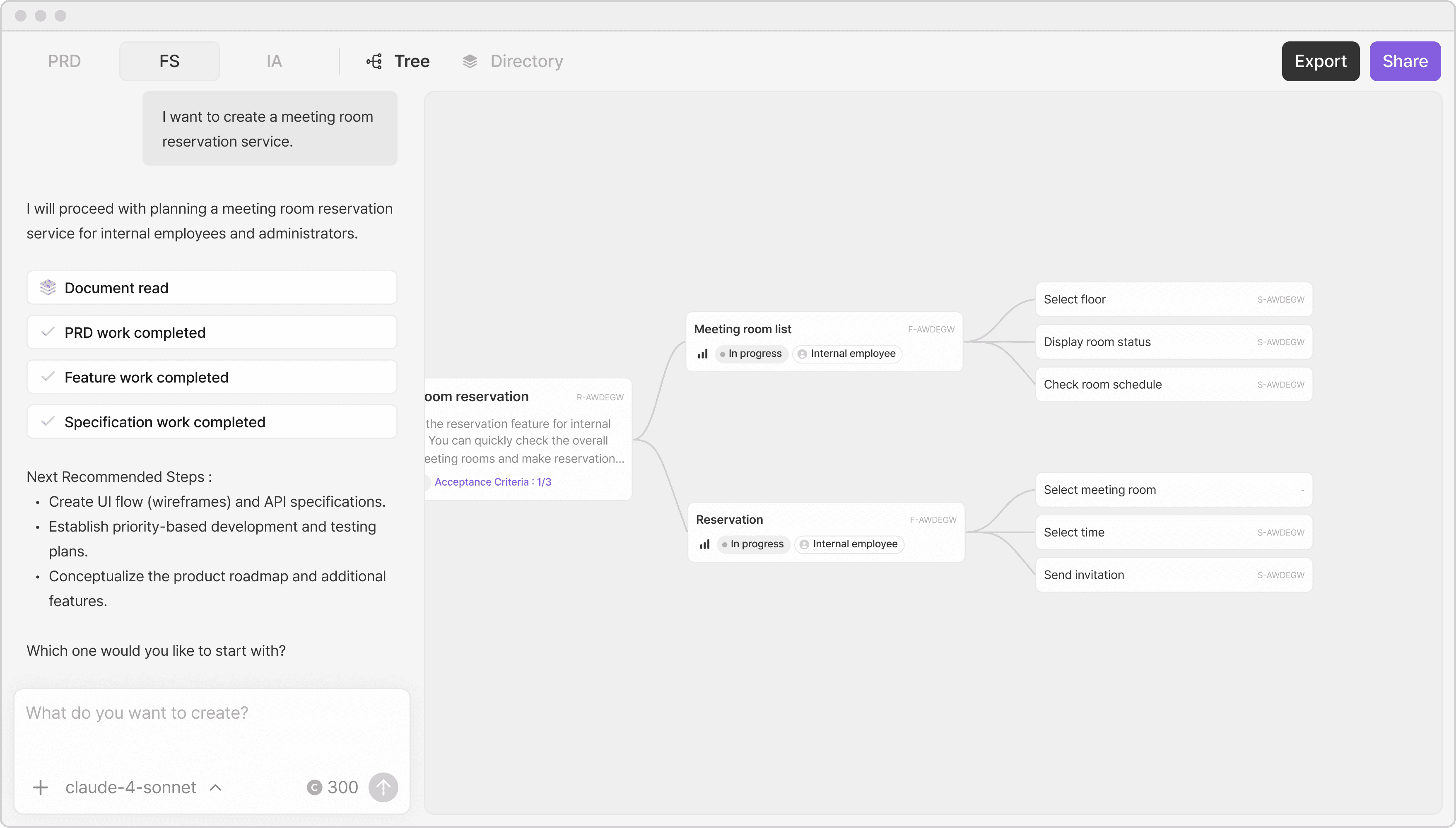Switch to the IA tab

274,61
